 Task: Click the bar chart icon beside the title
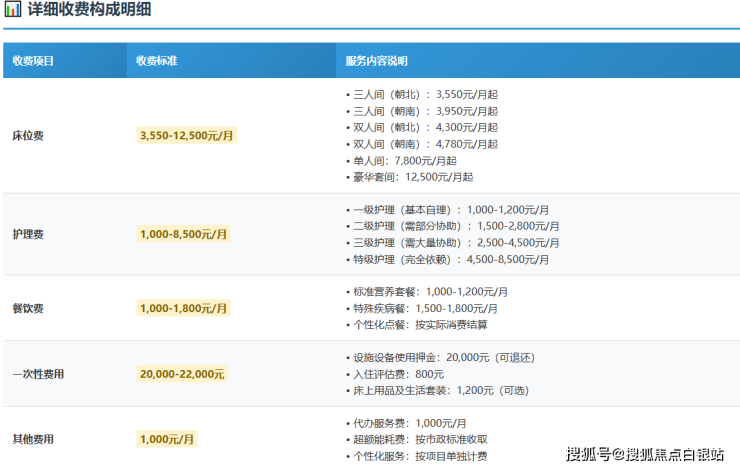13,14
